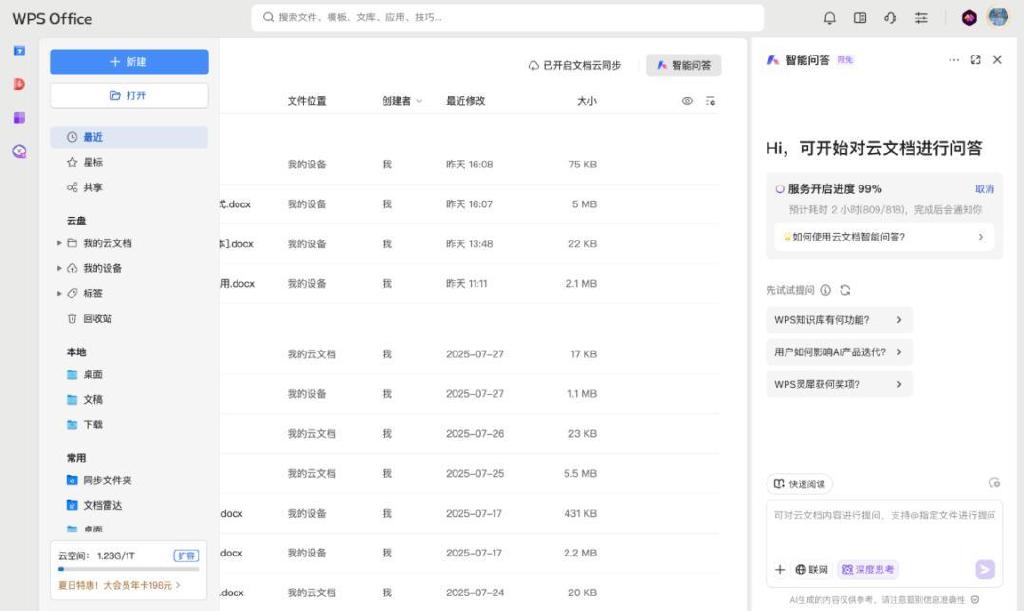
Task: Click the plus attachment icon in chat input
Action: pos(780,570)
